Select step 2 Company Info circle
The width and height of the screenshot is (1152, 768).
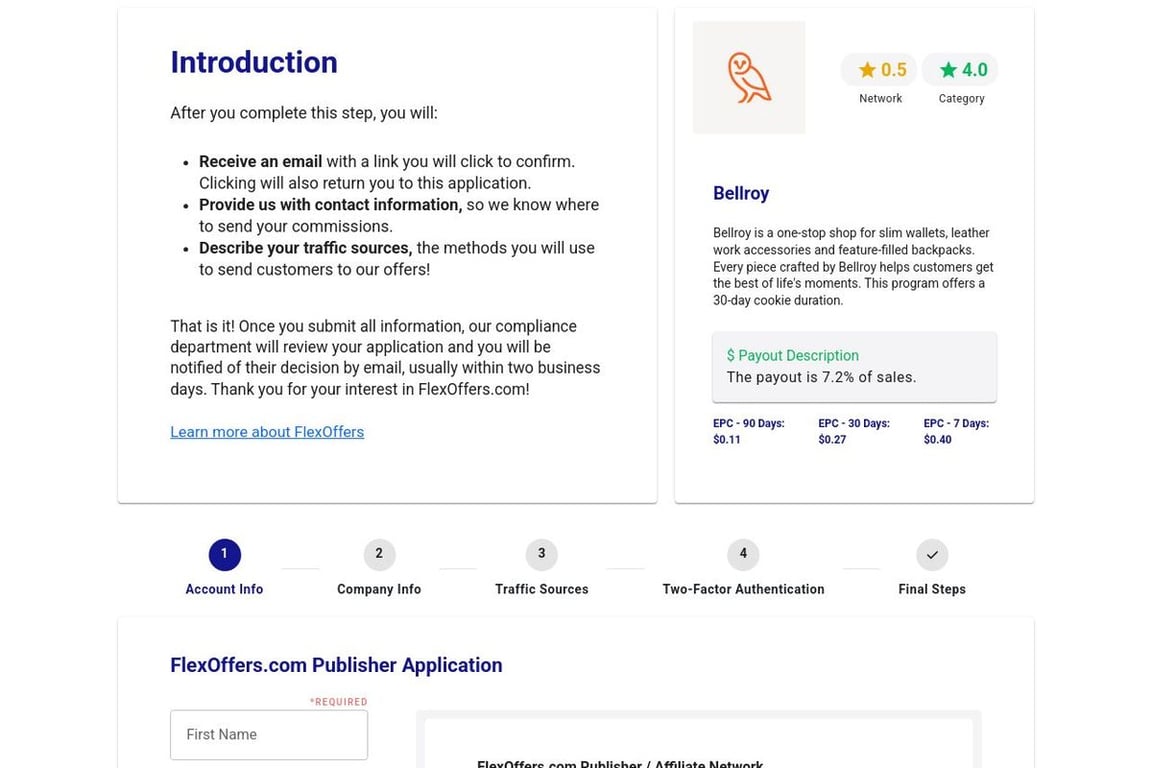379,554
